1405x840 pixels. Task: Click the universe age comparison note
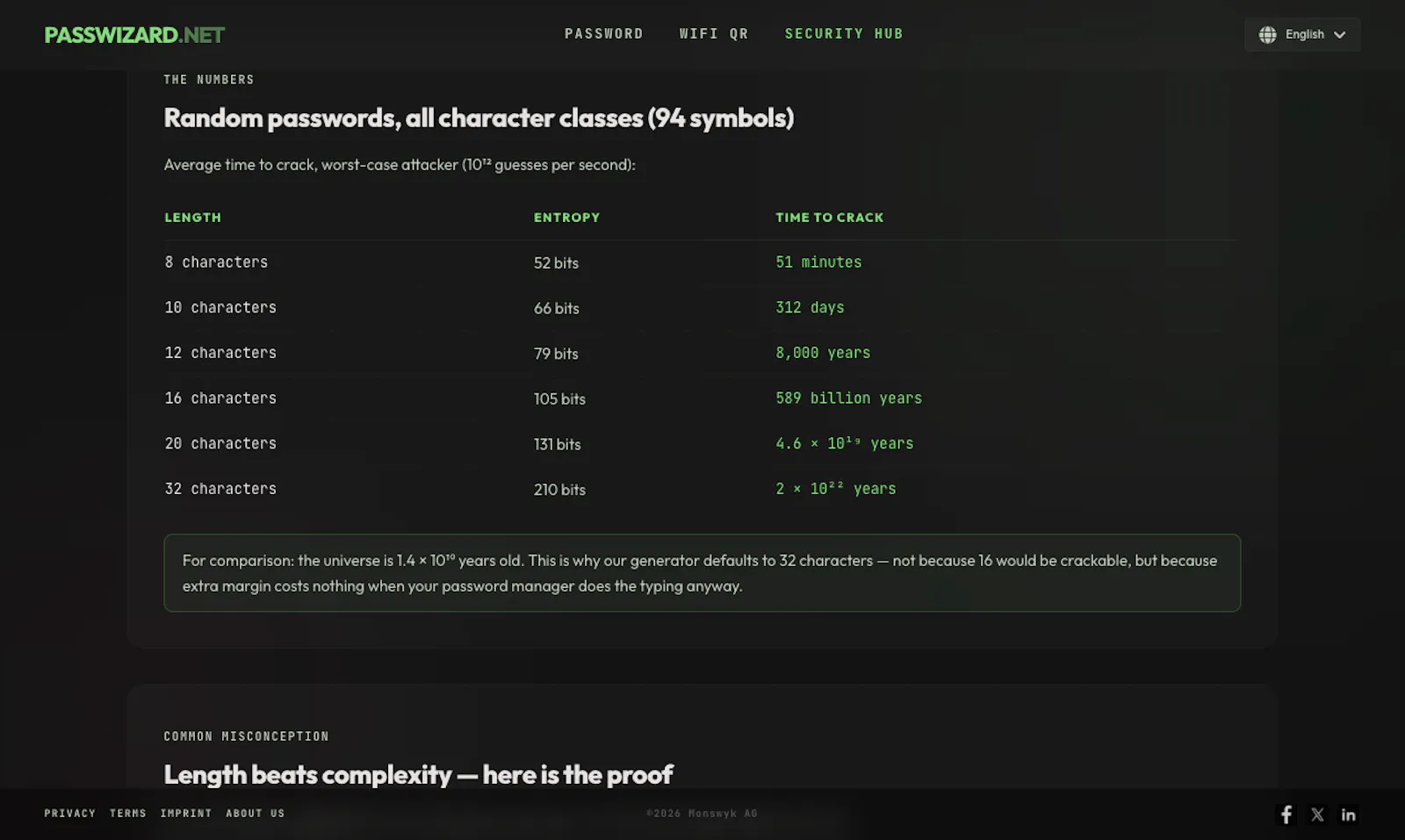702,573
